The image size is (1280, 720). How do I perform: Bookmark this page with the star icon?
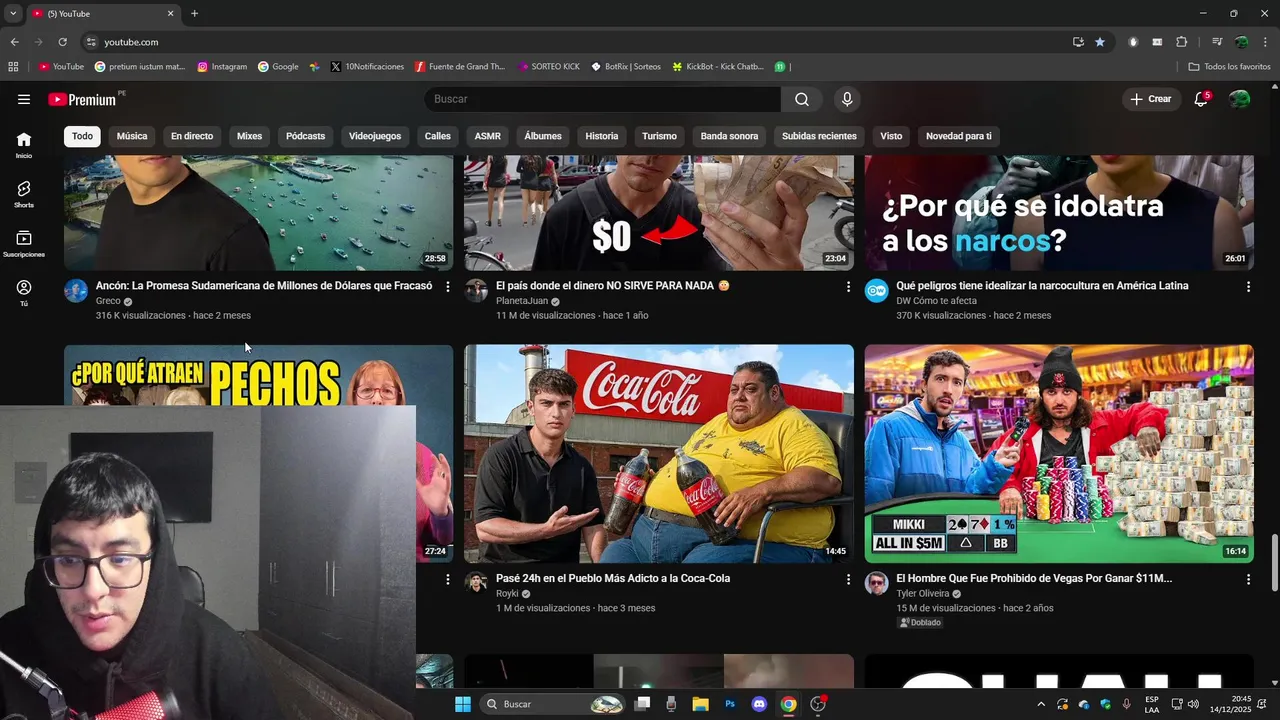[x=1100, y=42]
